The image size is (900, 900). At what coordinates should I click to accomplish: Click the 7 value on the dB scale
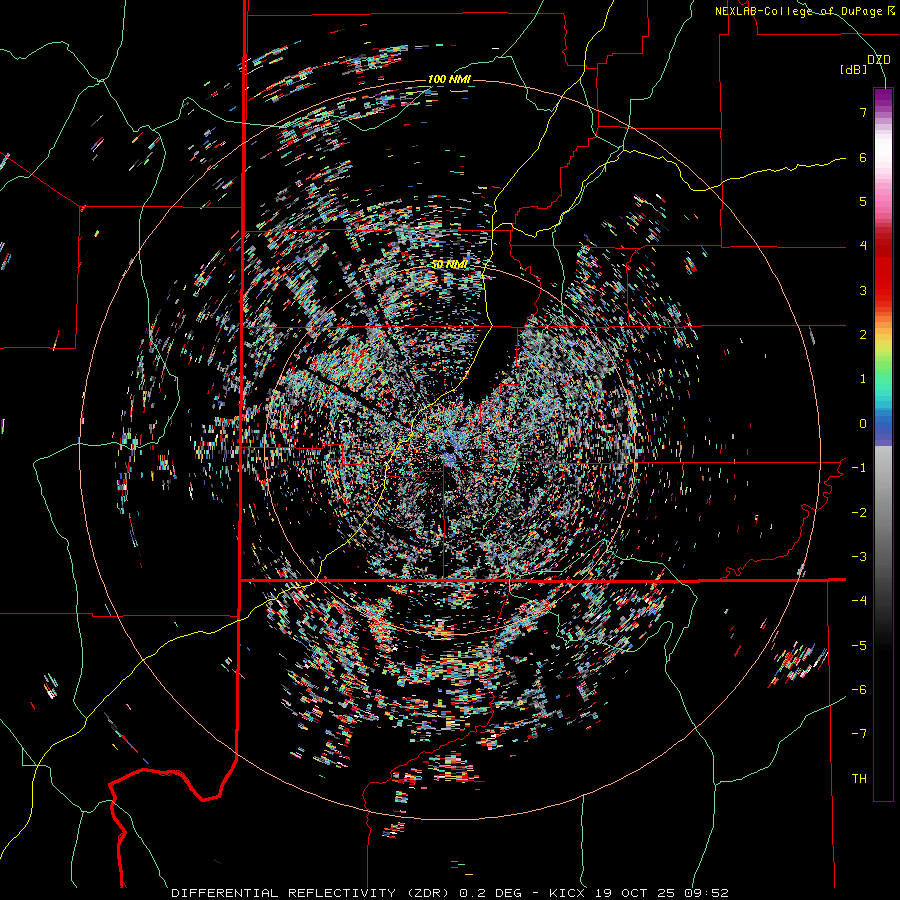click(x=863, y=112)
